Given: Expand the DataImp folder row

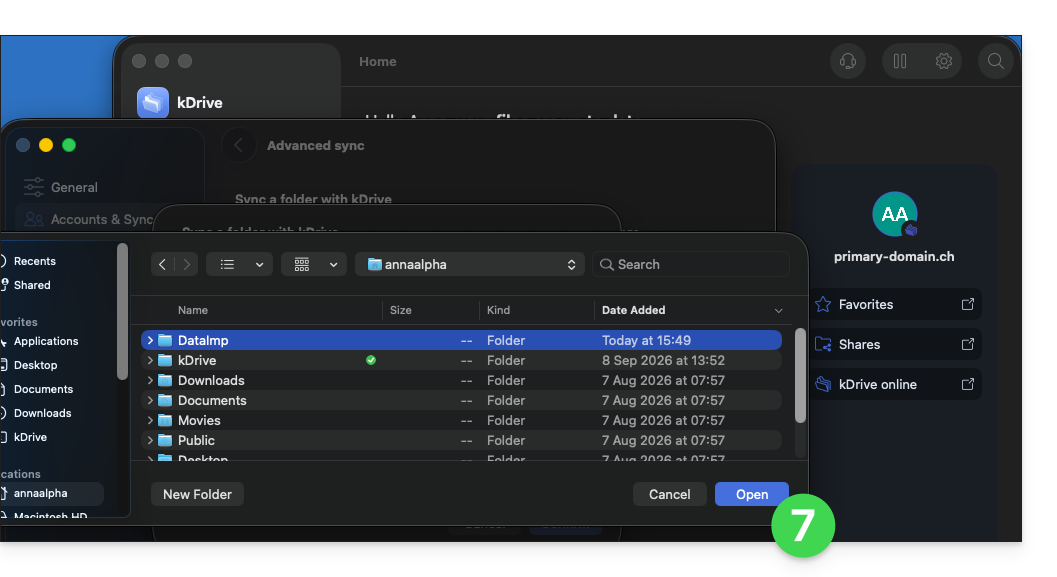Looking at the screenshot, I should coord(150,340).
